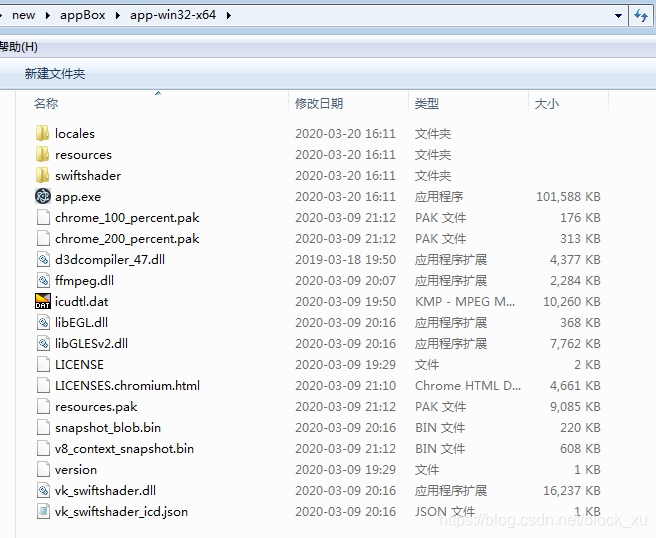
Task: Select the file name vk_swiftshader_icd.json
Action: click(121, 511)
